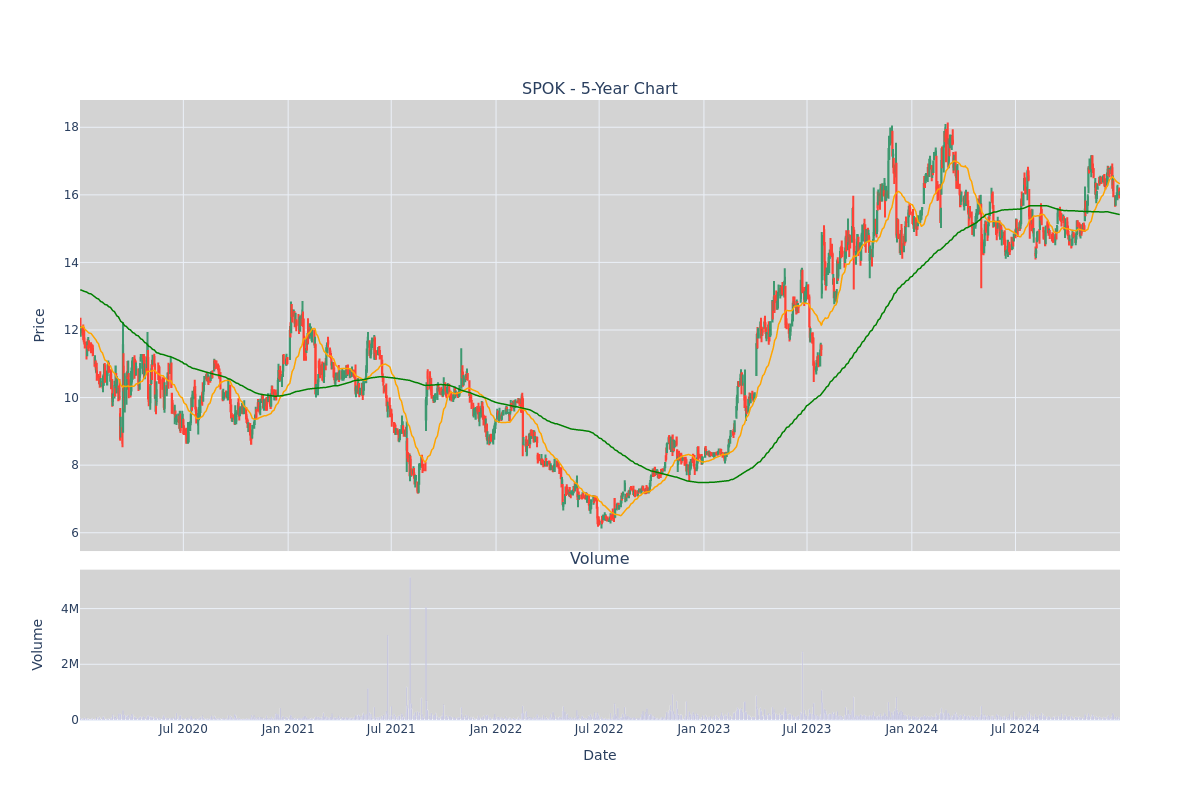Select the "Jan 2021" date tick

(288, 729)
